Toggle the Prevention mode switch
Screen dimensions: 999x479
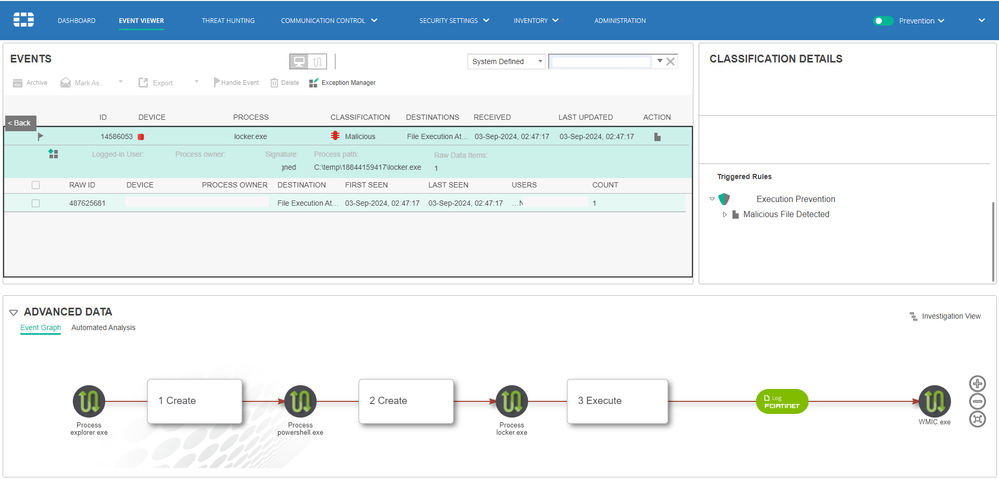[883, 20]
